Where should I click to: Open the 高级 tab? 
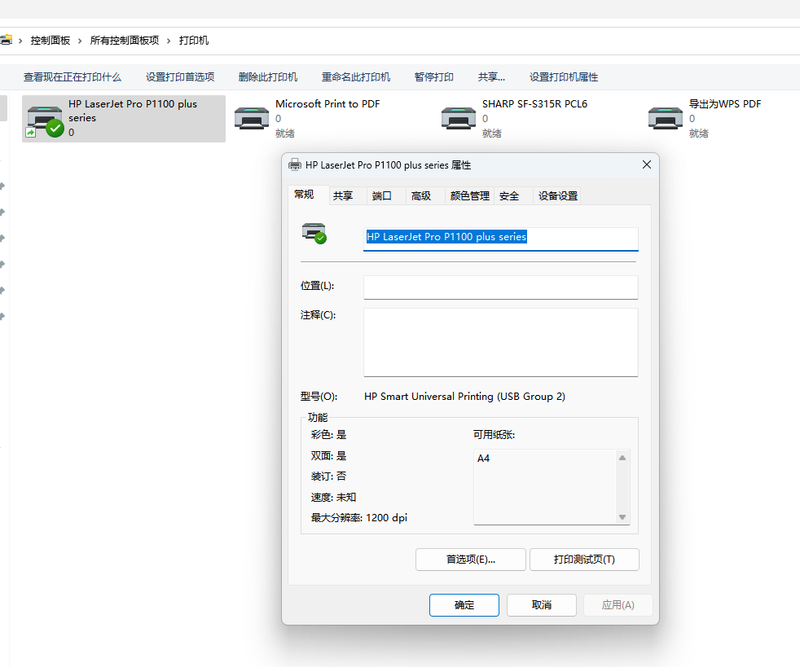point(421,196)
